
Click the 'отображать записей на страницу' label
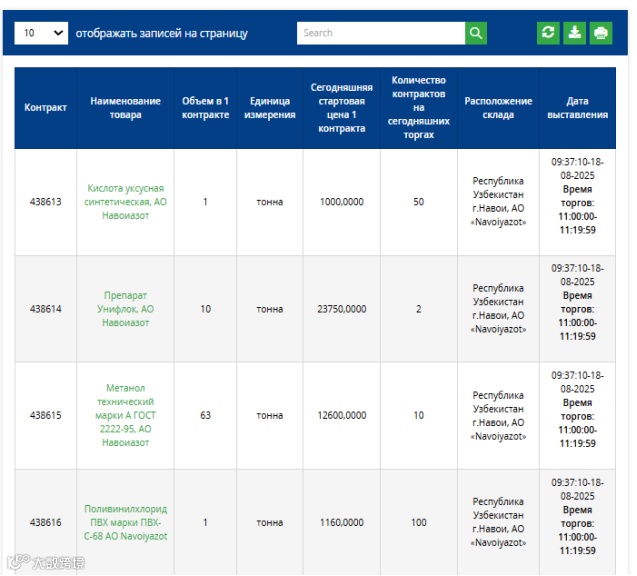pyautogui.click(x=161, y=33)
